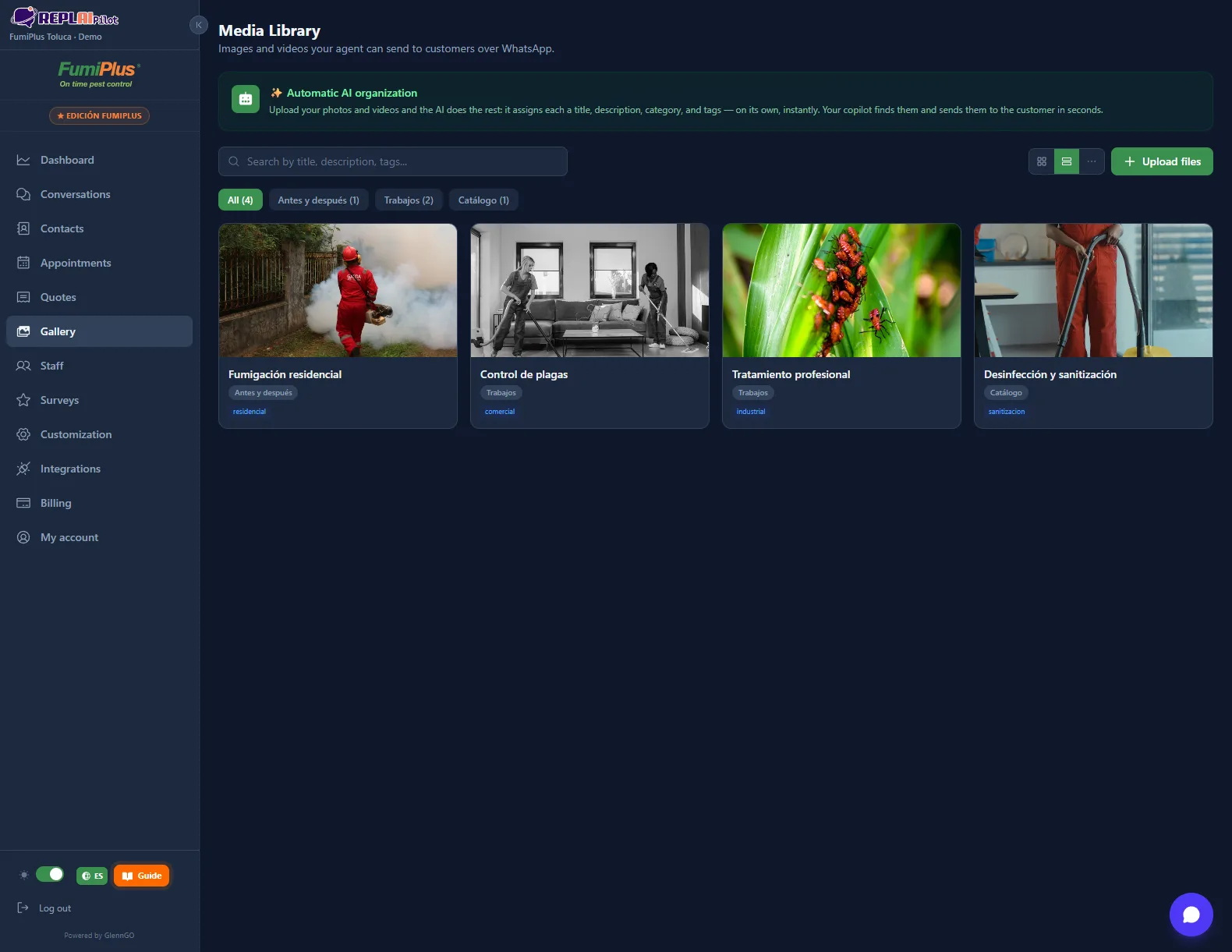Click the sanitizacion tag
The width and height of the screenshot is (1232, 952).
click(1007, 412)
